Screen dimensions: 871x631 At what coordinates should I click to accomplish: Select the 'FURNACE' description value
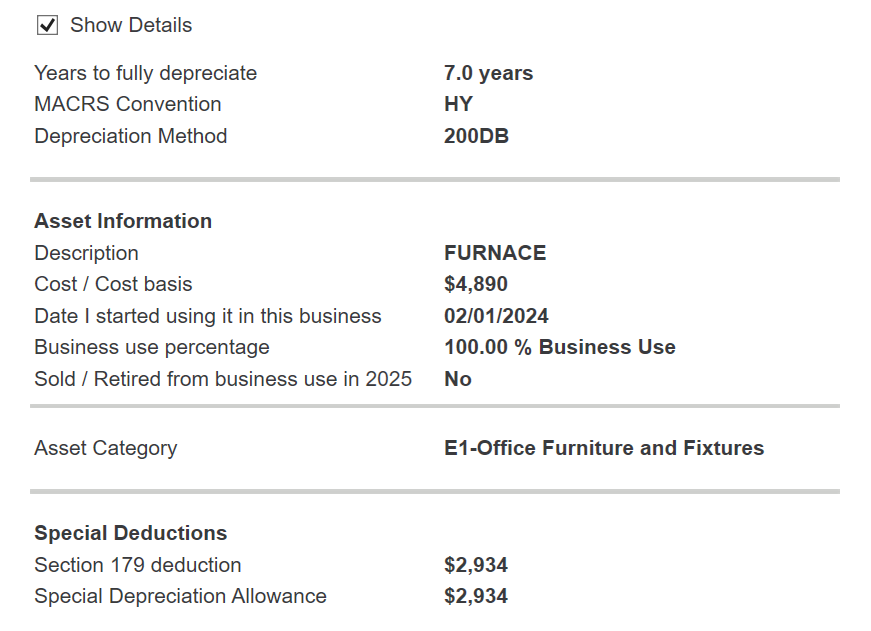pyautogui.click(x=495, y=253)
